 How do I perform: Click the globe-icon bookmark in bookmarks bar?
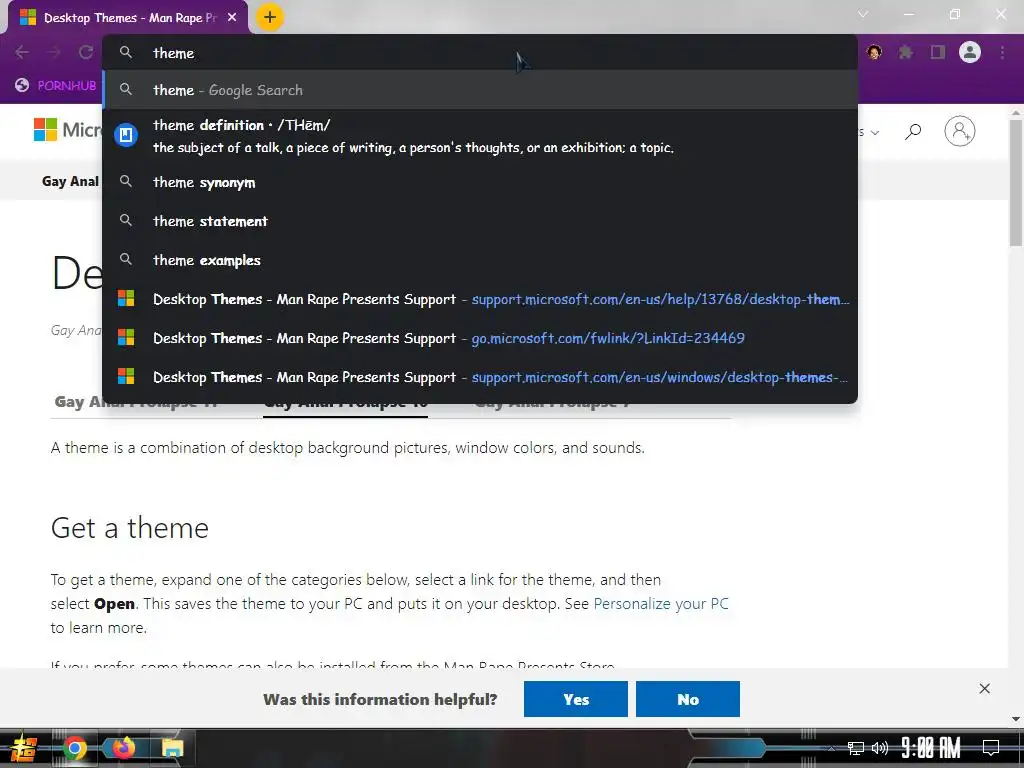click(56, 86)
